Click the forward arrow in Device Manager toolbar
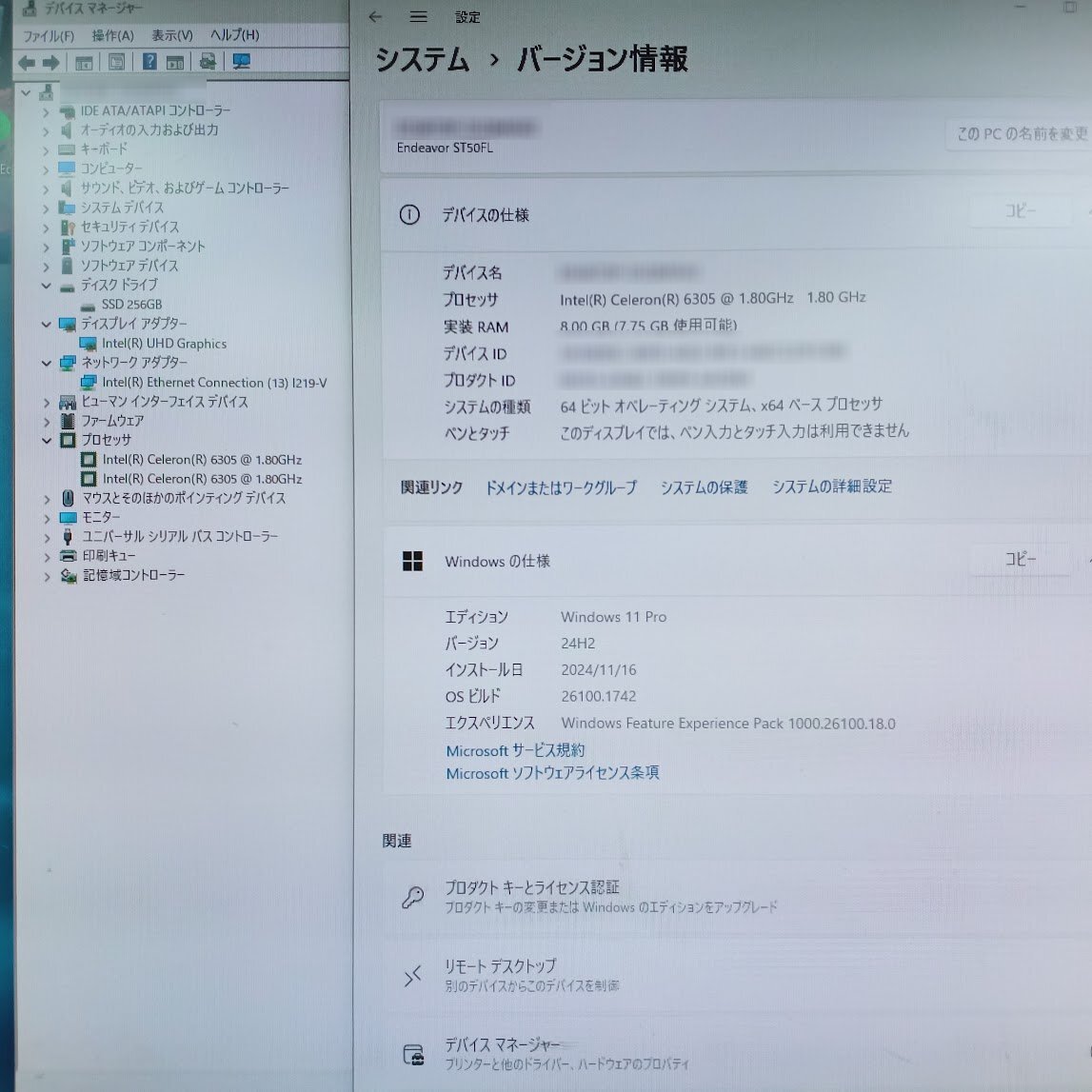 coord(50,62)
